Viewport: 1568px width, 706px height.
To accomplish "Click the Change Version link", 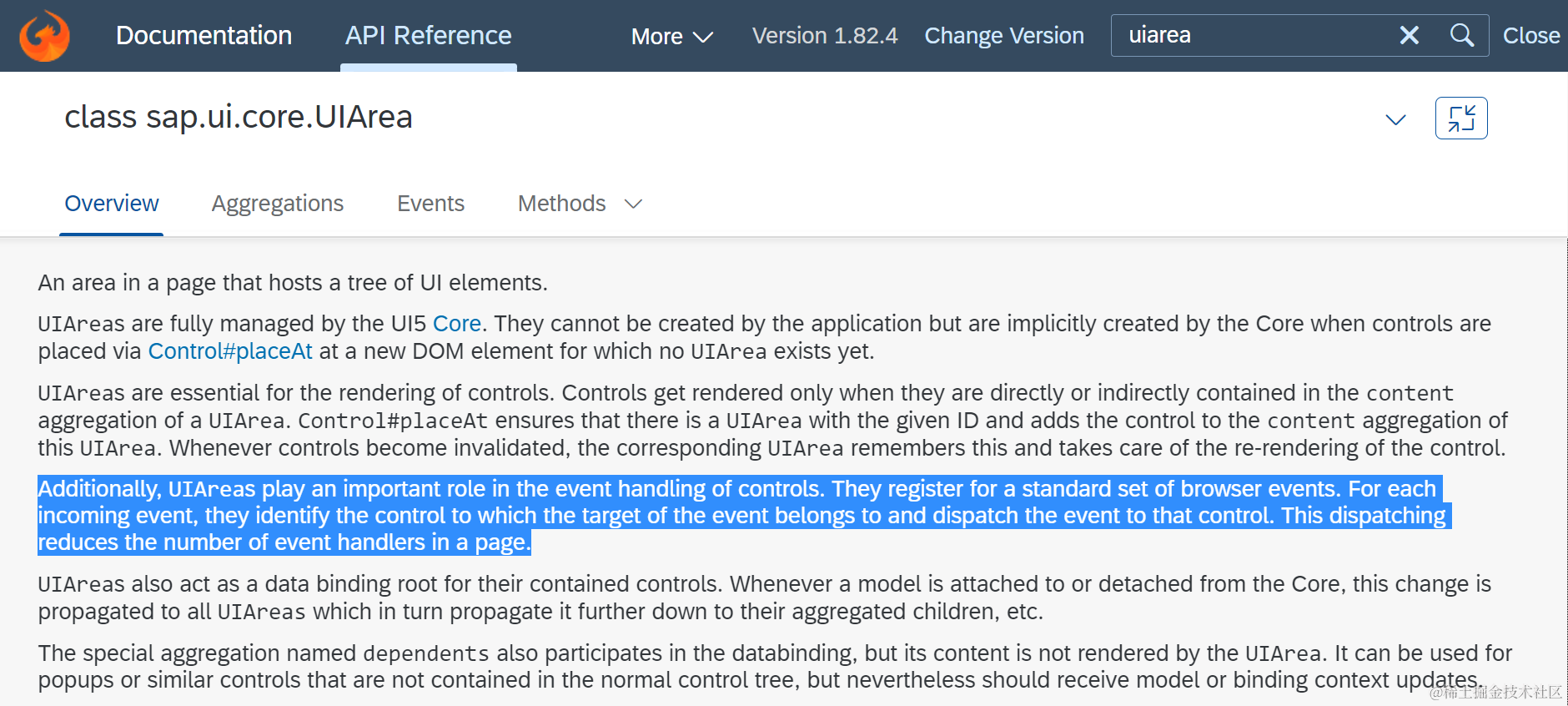I will coord(1004,36).
